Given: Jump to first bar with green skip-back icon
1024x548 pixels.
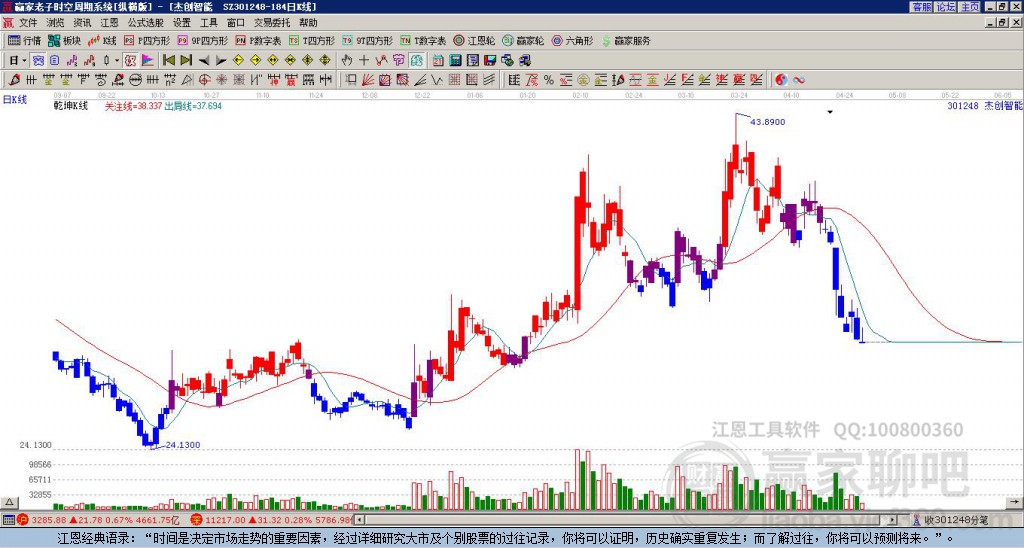Looking at the screenshot, I should coord(169,61).
